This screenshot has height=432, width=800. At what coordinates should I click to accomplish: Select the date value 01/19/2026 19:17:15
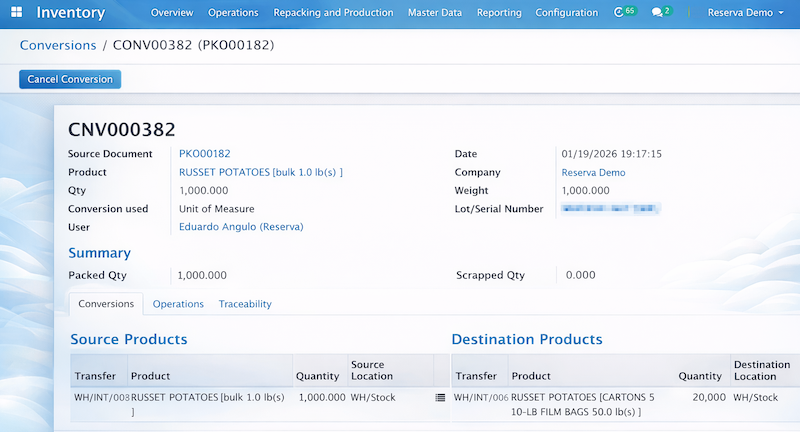(x=612, y=154)
